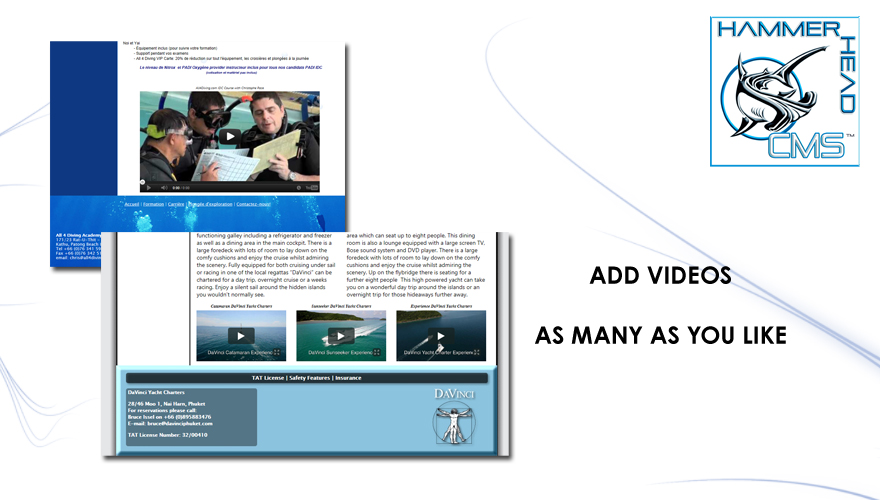Image resolution: width=880 pixels, height=500 pixels.
Task: Play the DaVinci Yacht Charter Experience video
Action: [441, 336]
